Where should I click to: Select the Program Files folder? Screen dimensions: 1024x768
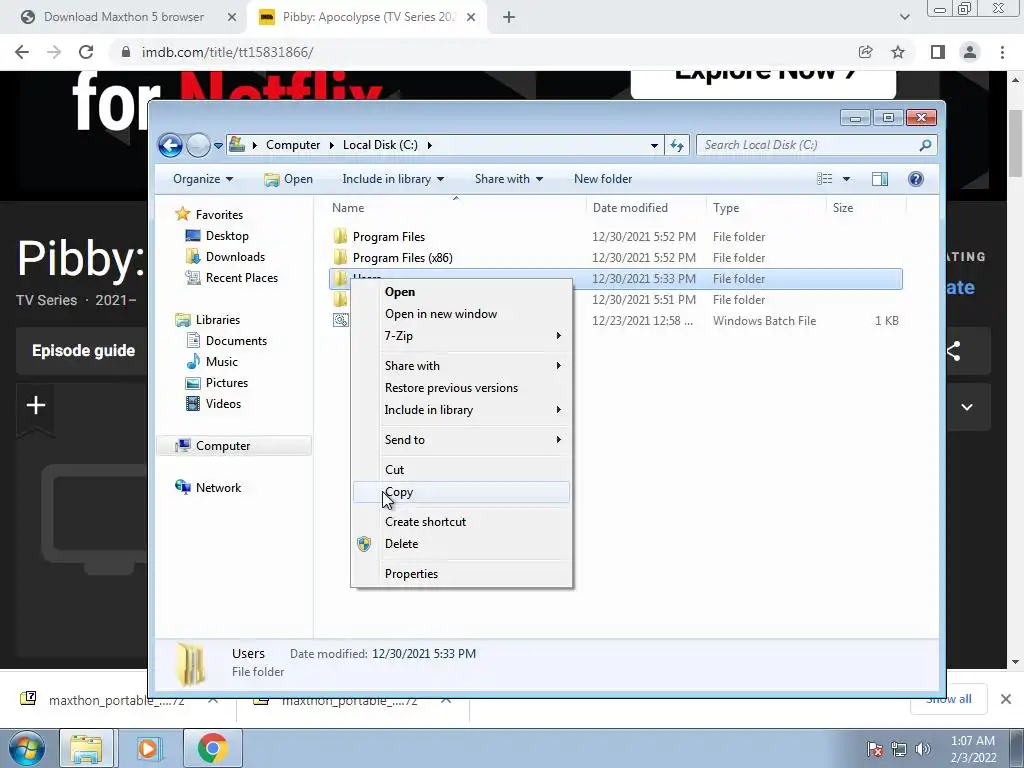click(x=389, y=236)
